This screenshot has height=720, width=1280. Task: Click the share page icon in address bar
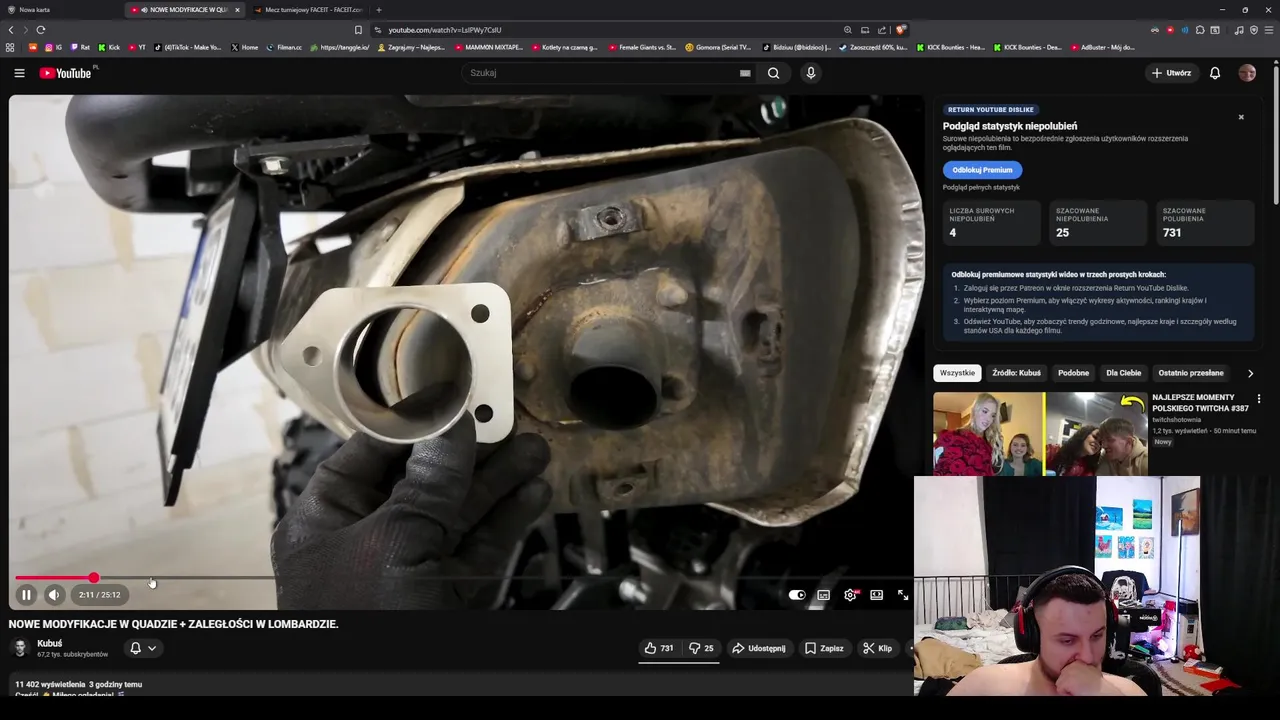[x=882, y=30]
